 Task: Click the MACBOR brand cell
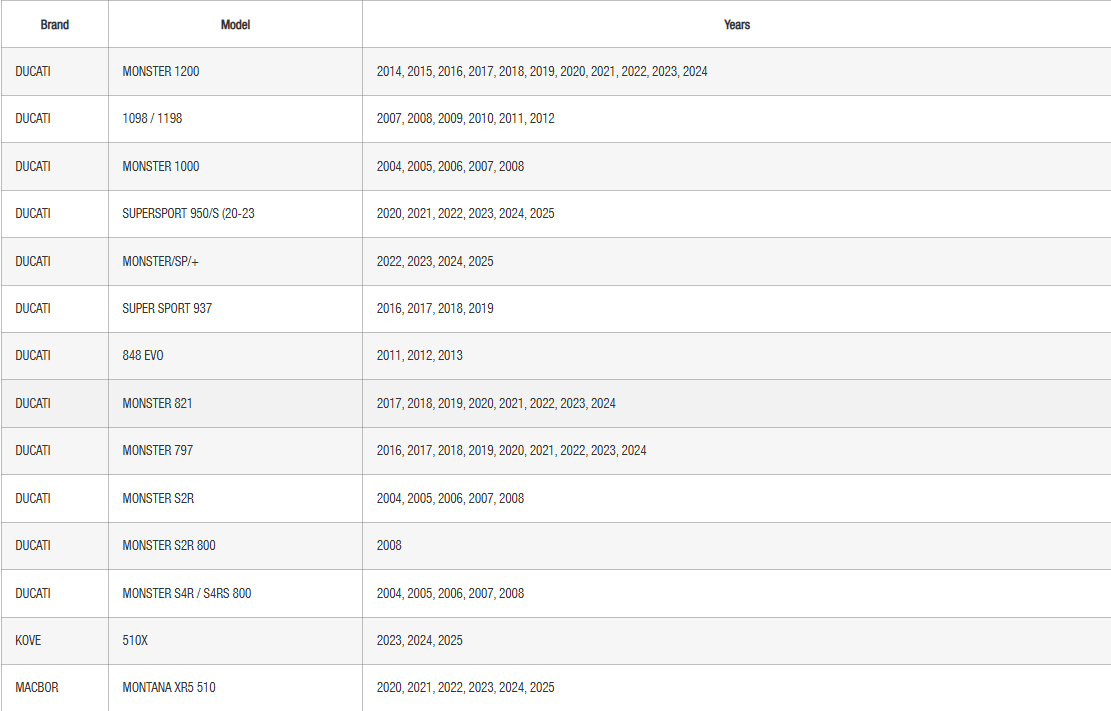[x=37, y=687]
